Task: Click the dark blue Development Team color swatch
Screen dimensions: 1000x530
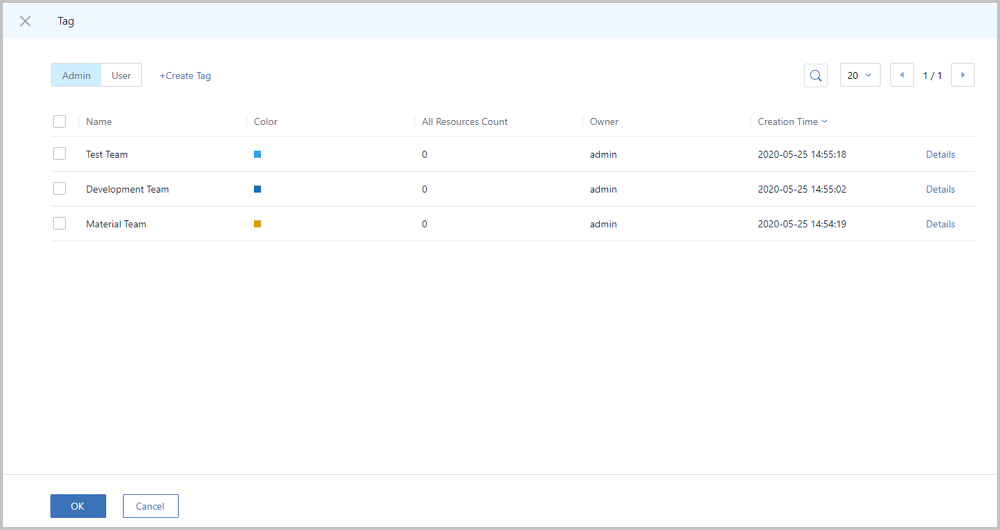Action: [x=258, y=189]
